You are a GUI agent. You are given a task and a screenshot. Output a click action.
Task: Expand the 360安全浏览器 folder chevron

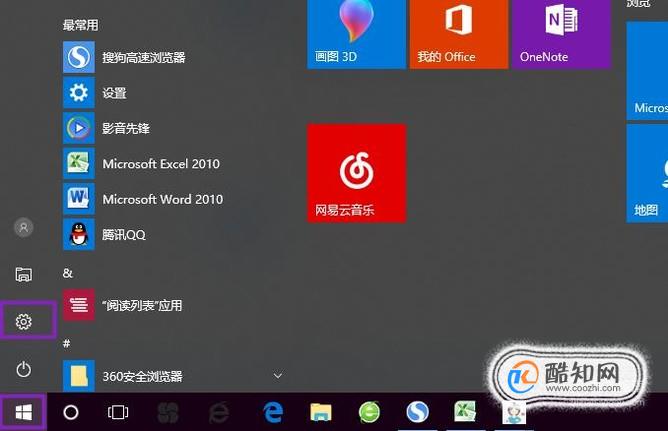278,376
